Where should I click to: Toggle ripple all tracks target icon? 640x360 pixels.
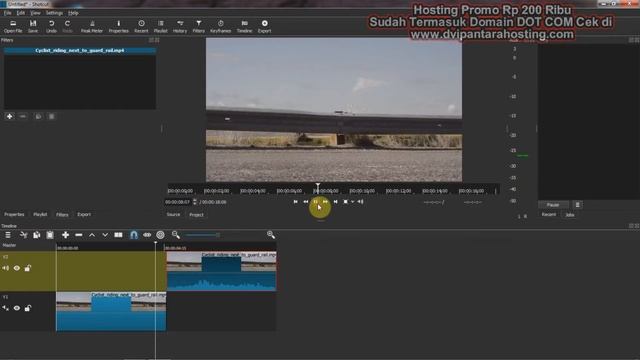tap(160, 235)
